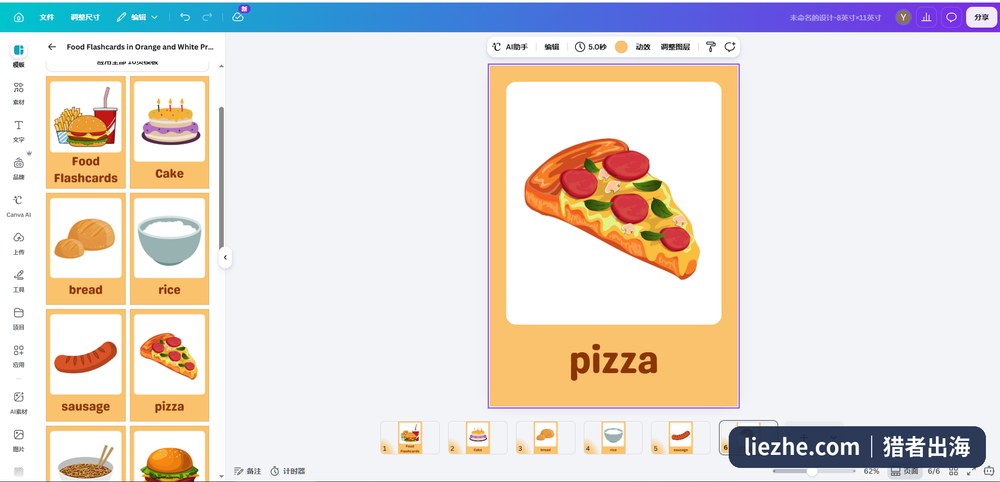
Task: Open the 工具 (Tools) sidebar tab
Action: [18, 281]
